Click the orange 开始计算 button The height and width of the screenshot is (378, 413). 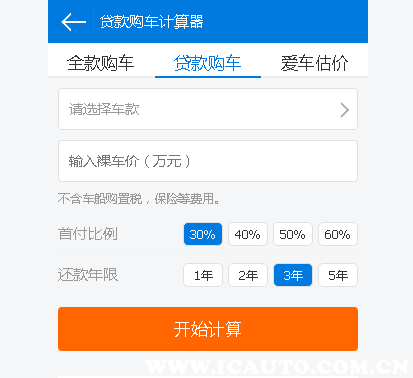click(208, 329)
